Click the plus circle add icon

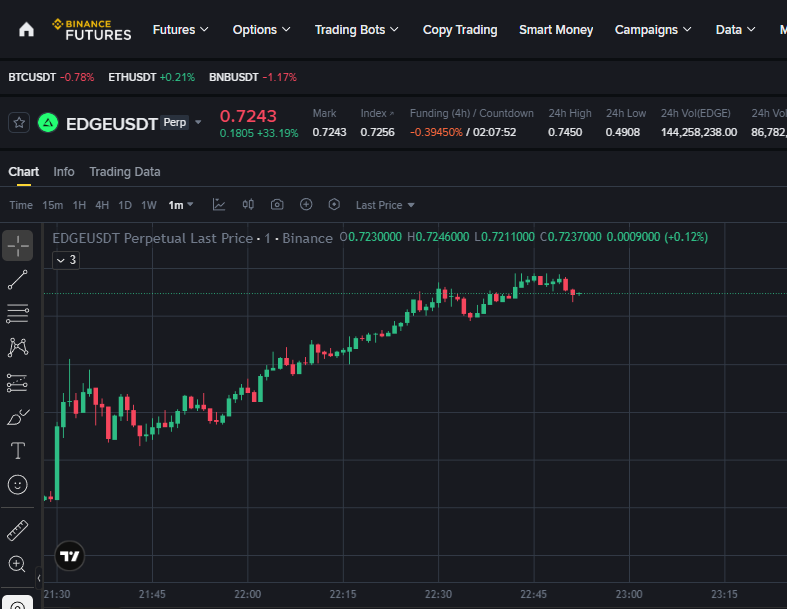(306, 204)
